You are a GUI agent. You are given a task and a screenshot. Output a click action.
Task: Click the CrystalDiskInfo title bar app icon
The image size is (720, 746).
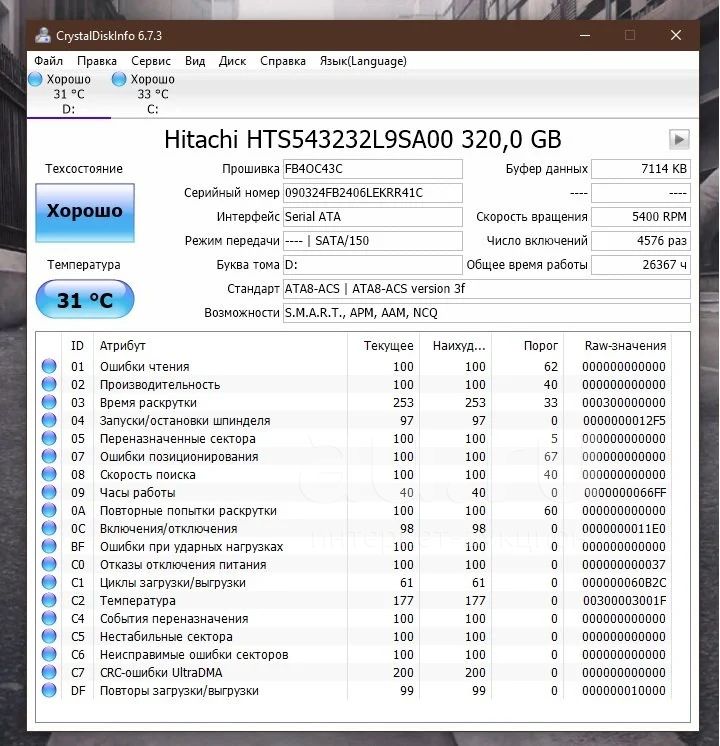coord(43,36)
